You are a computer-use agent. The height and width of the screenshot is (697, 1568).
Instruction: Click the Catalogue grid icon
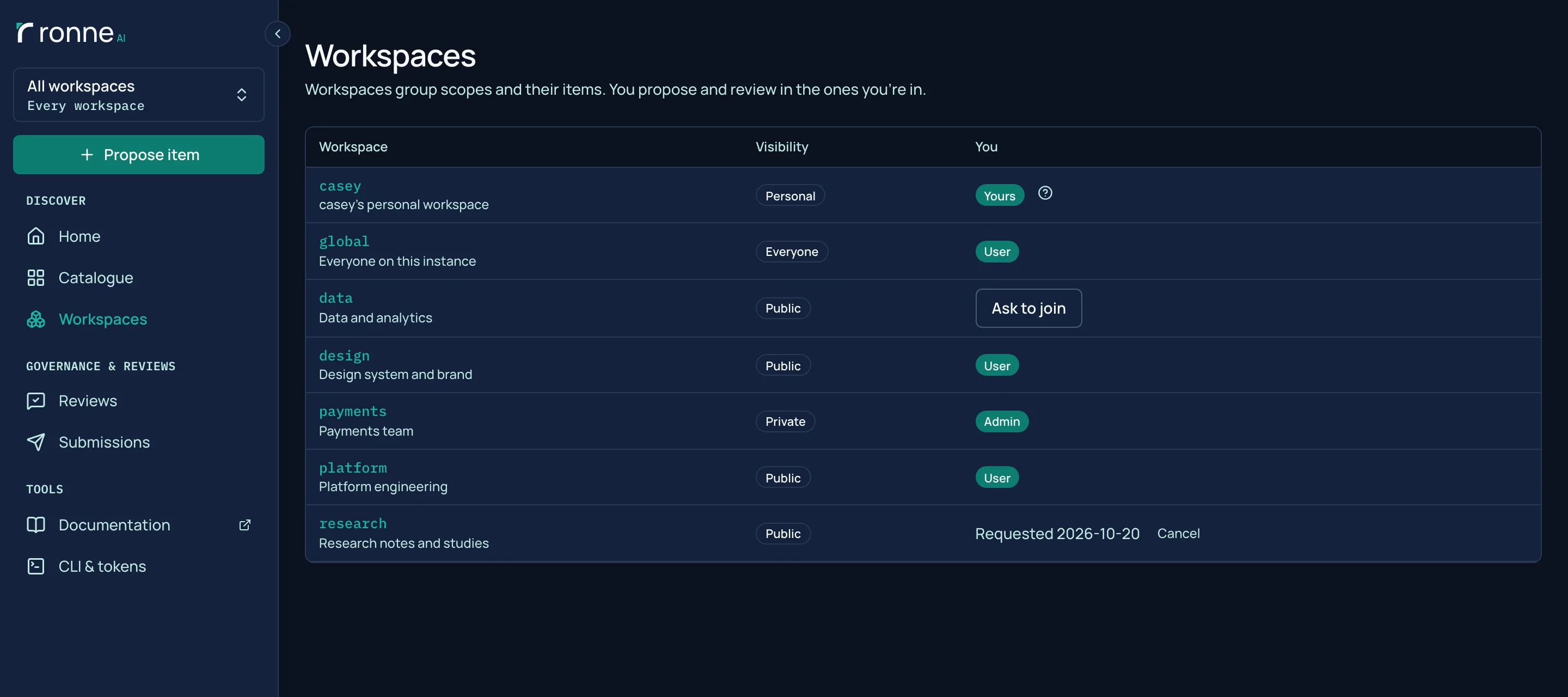click(36, 278)
